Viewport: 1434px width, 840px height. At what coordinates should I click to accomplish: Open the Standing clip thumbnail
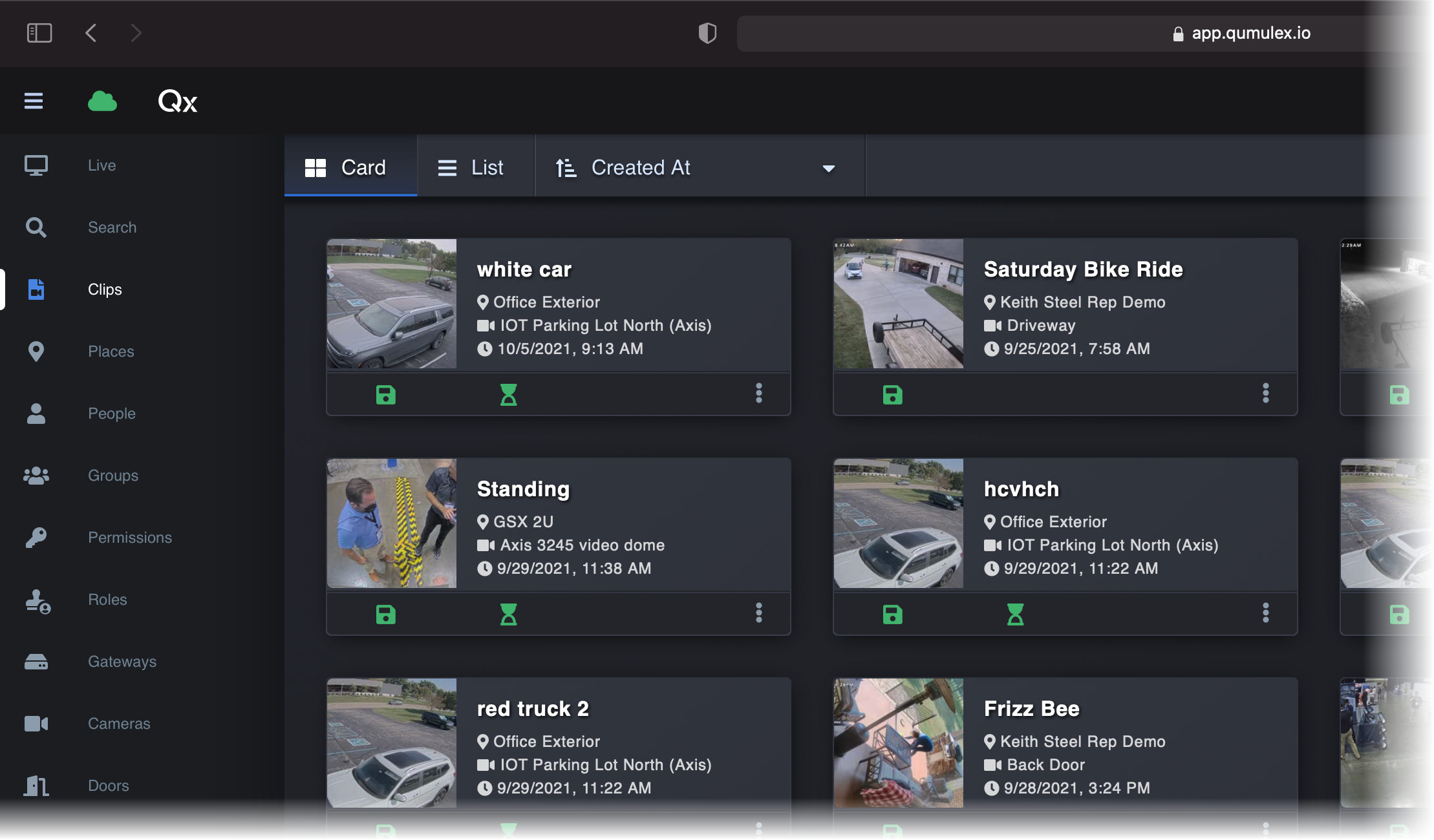click(x=392, y=523)
